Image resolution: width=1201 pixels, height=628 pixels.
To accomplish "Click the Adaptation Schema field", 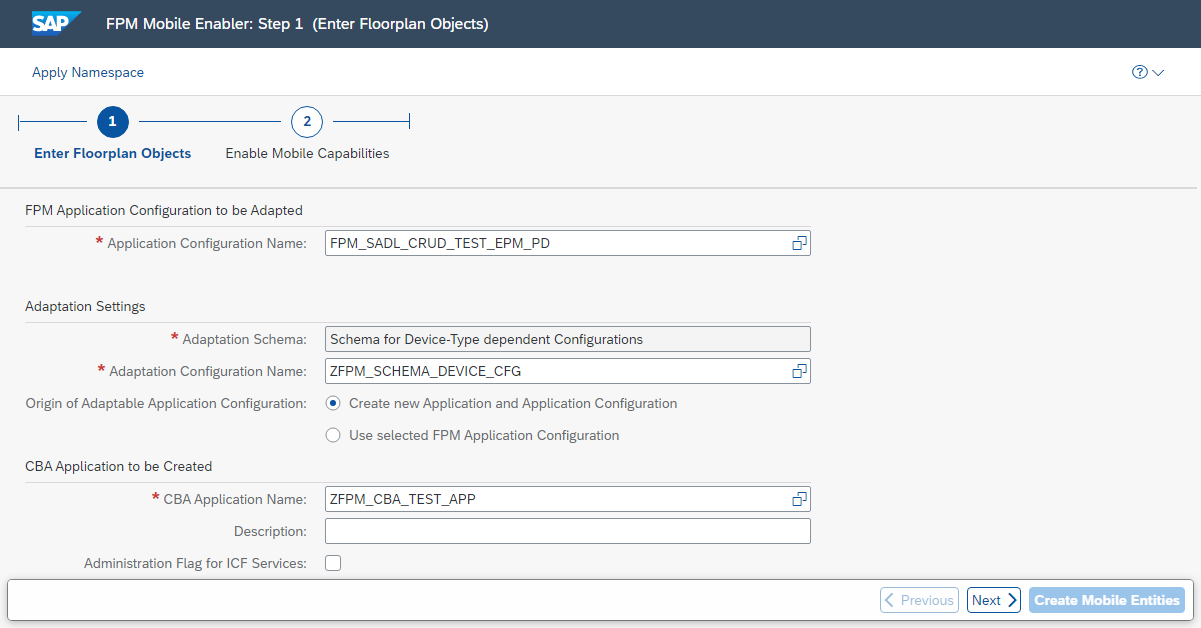I will pos(567,339).
